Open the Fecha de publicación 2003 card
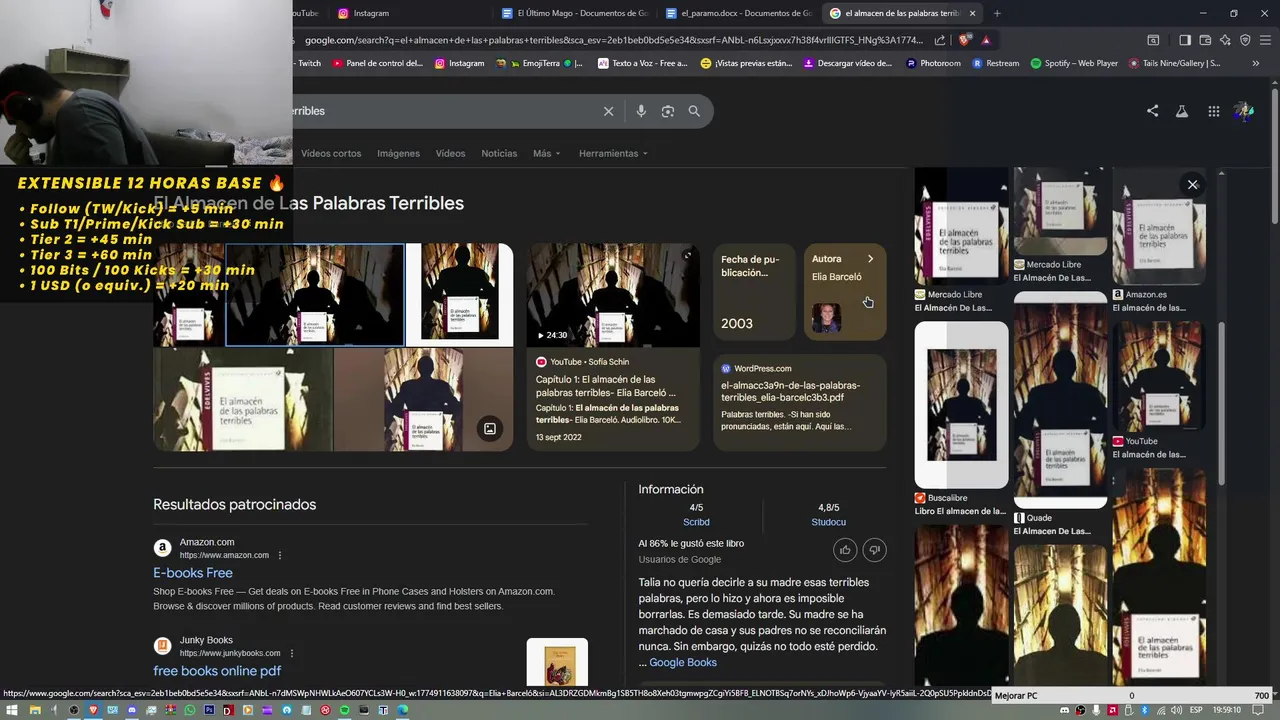This screenshot has height=720, width=1280. click(x=754, y=292)
